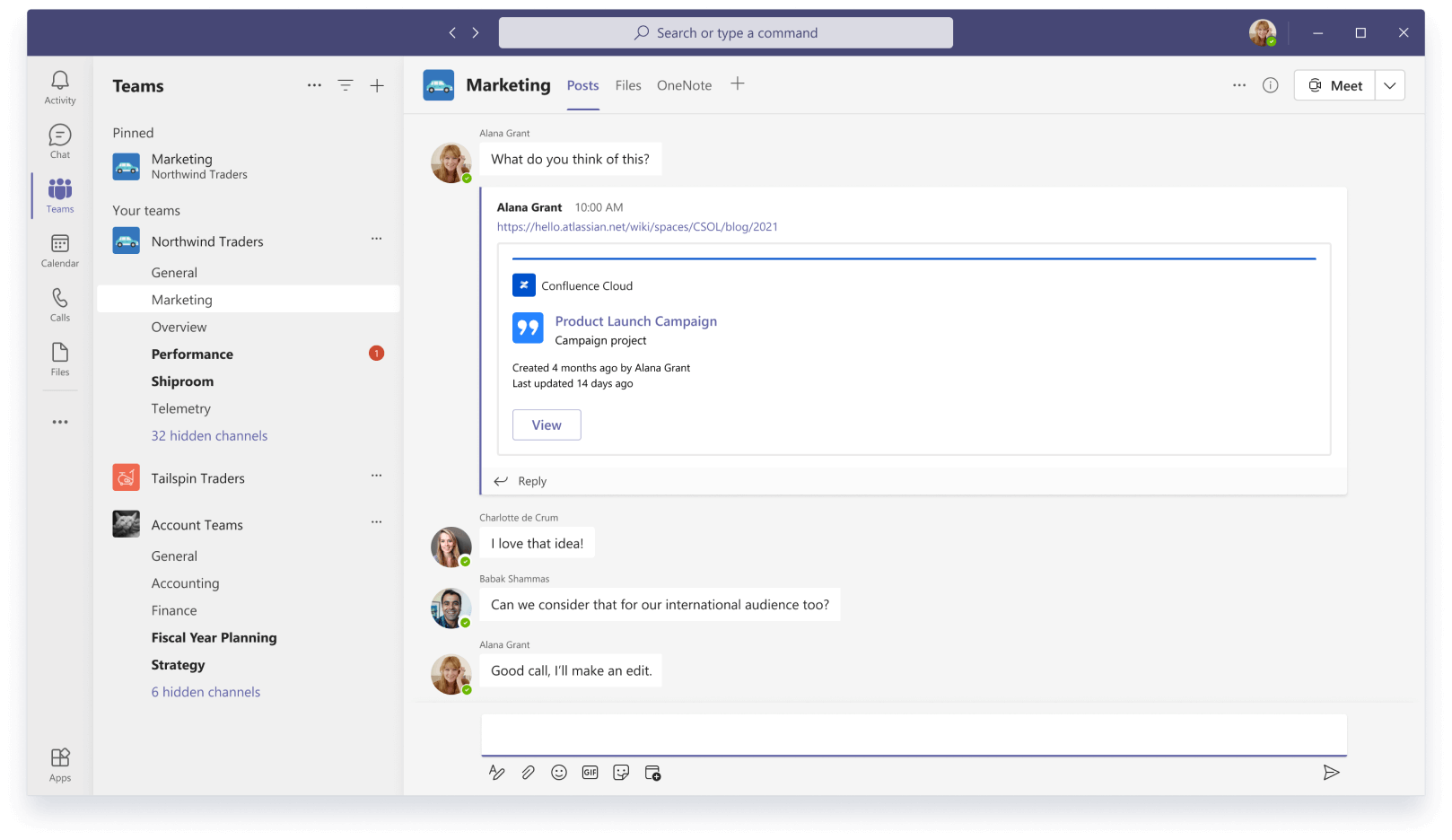This screenshot has width=1452, height=840.
Task: Open the emoji picker
Action: click(x=559, y=772)
